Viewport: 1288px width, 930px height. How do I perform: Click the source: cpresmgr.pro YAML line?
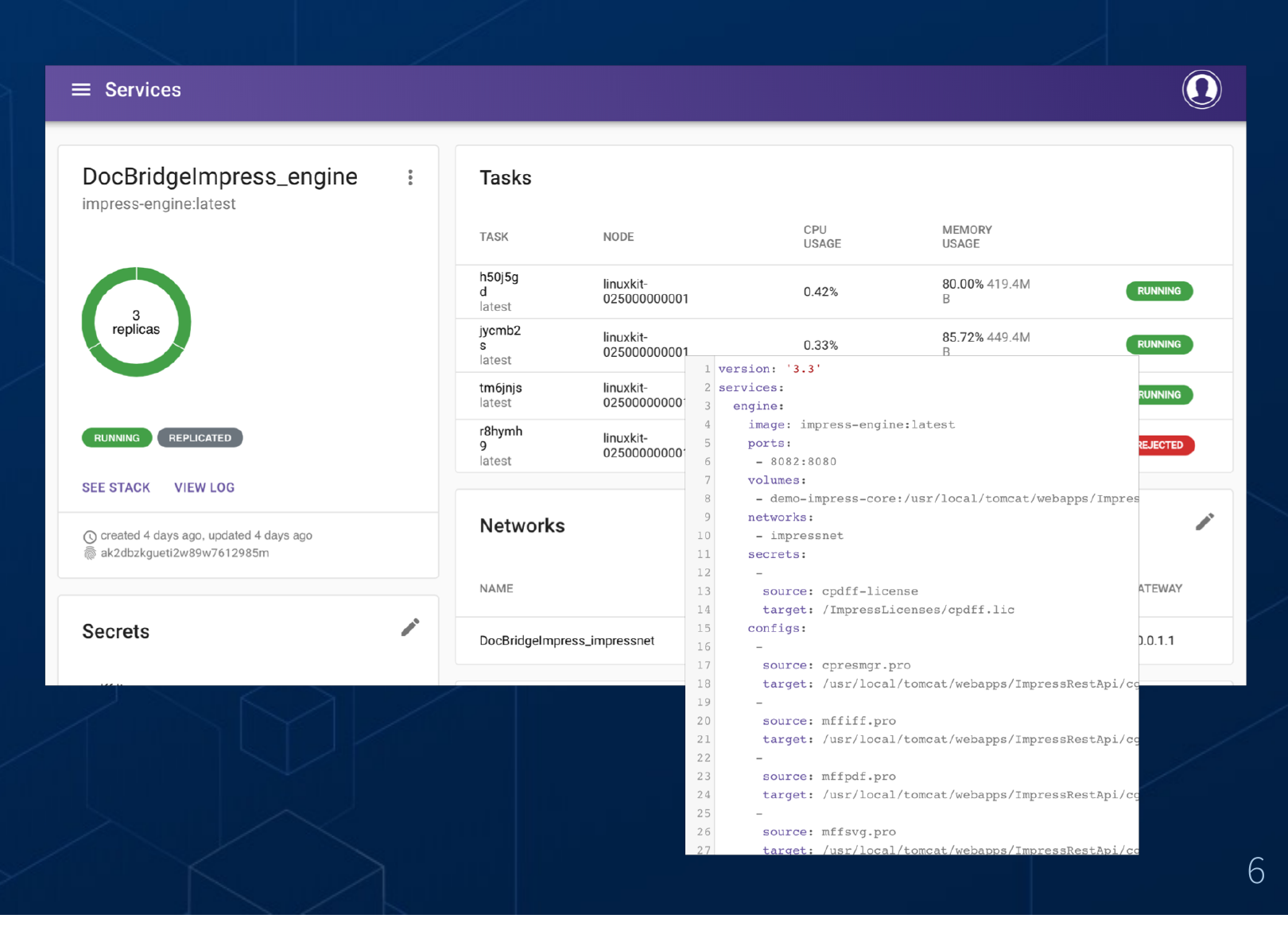pyautogui.click(x=836, y=665)
